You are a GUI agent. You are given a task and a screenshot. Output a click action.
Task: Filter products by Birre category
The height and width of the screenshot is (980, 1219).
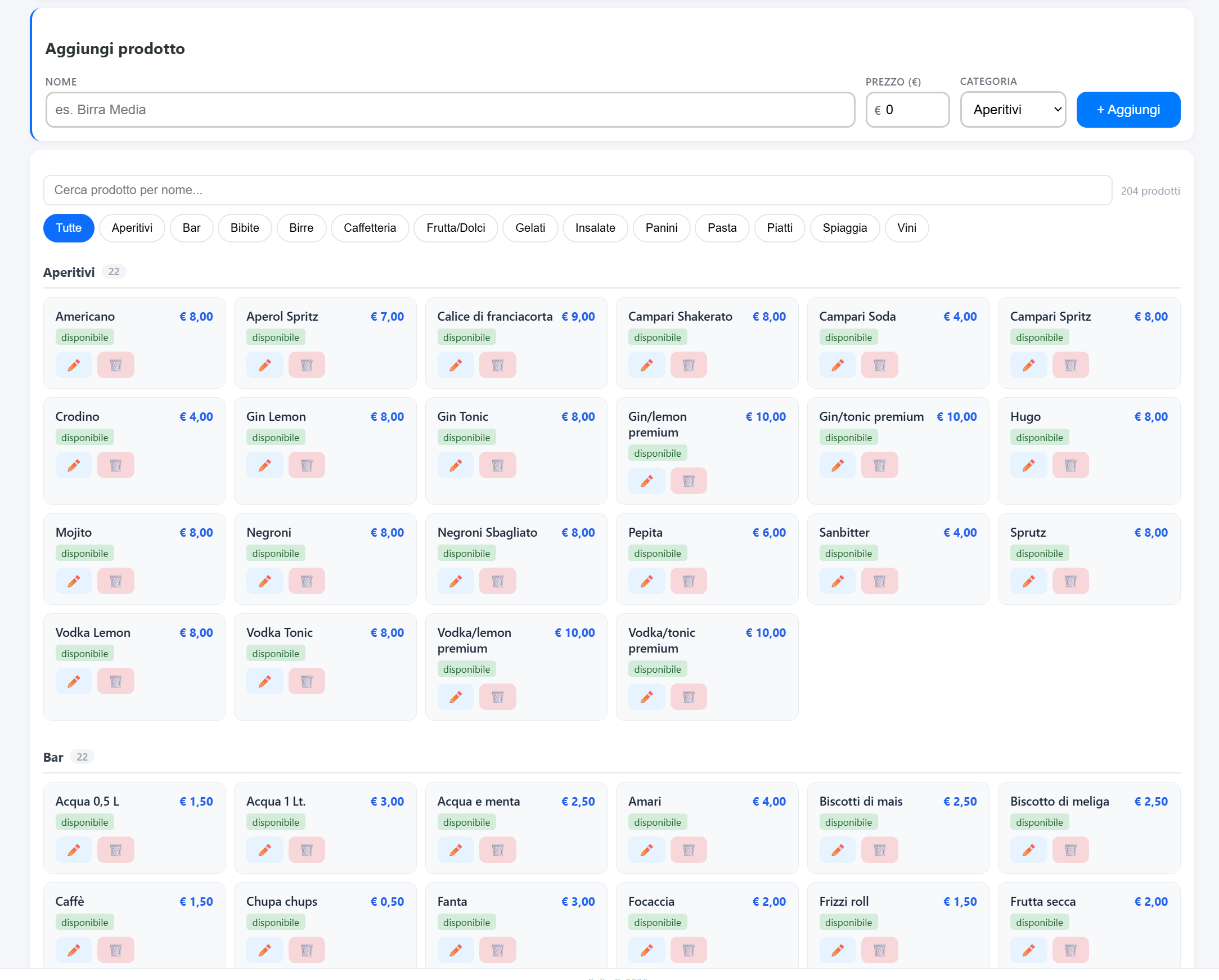(x=302, y=228)
